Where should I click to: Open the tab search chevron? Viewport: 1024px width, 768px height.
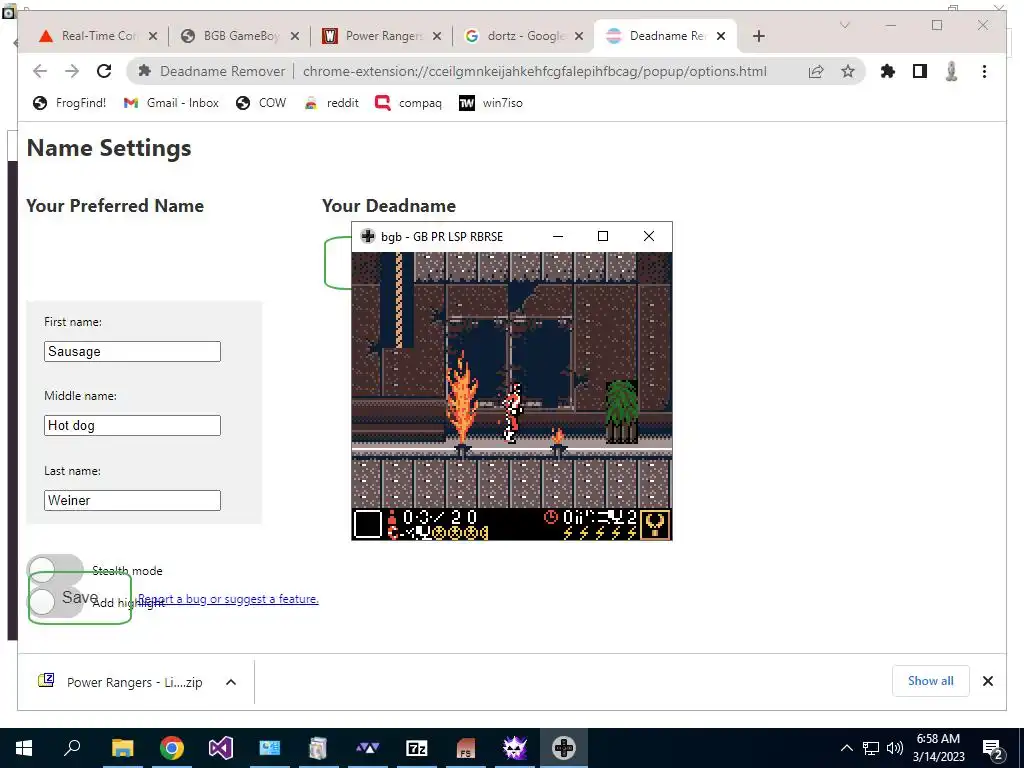click(x=844, y=25)
